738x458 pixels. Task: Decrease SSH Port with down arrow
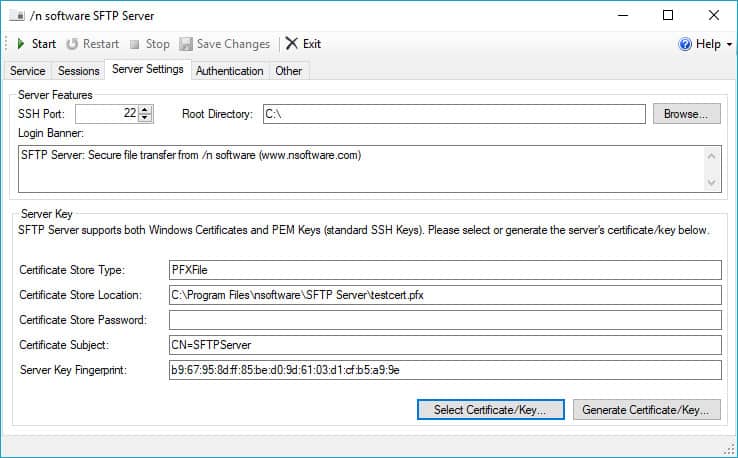pyautogui.click(x=145, y=118)
